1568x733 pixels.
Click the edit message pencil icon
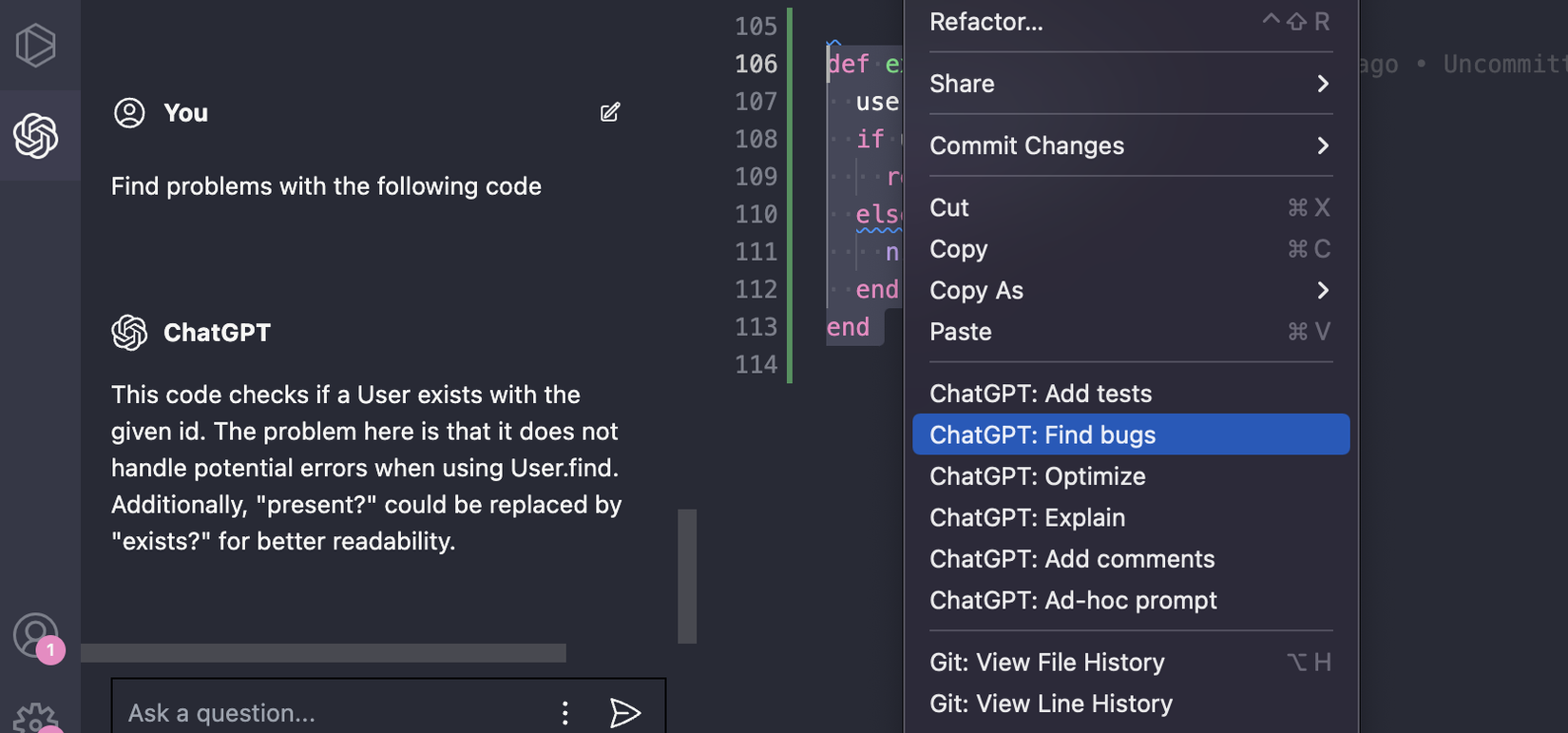[610, 112]
